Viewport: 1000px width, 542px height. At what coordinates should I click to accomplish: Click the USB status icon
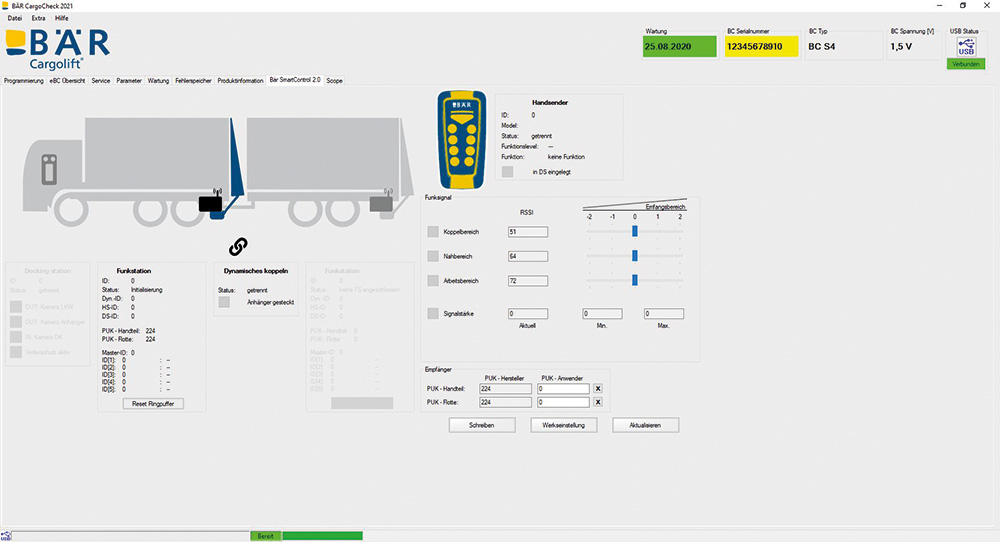point(965,48)
